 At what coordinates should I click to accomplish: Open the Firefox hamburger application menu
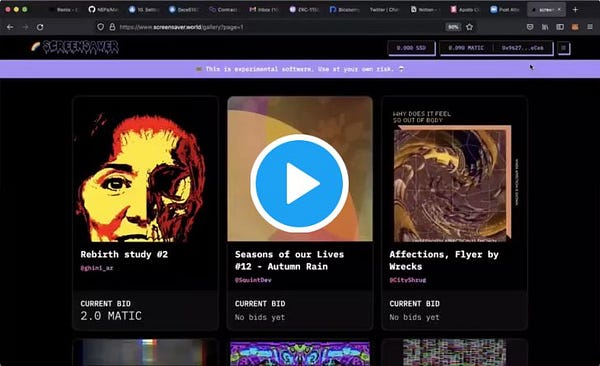click(590, 27)
